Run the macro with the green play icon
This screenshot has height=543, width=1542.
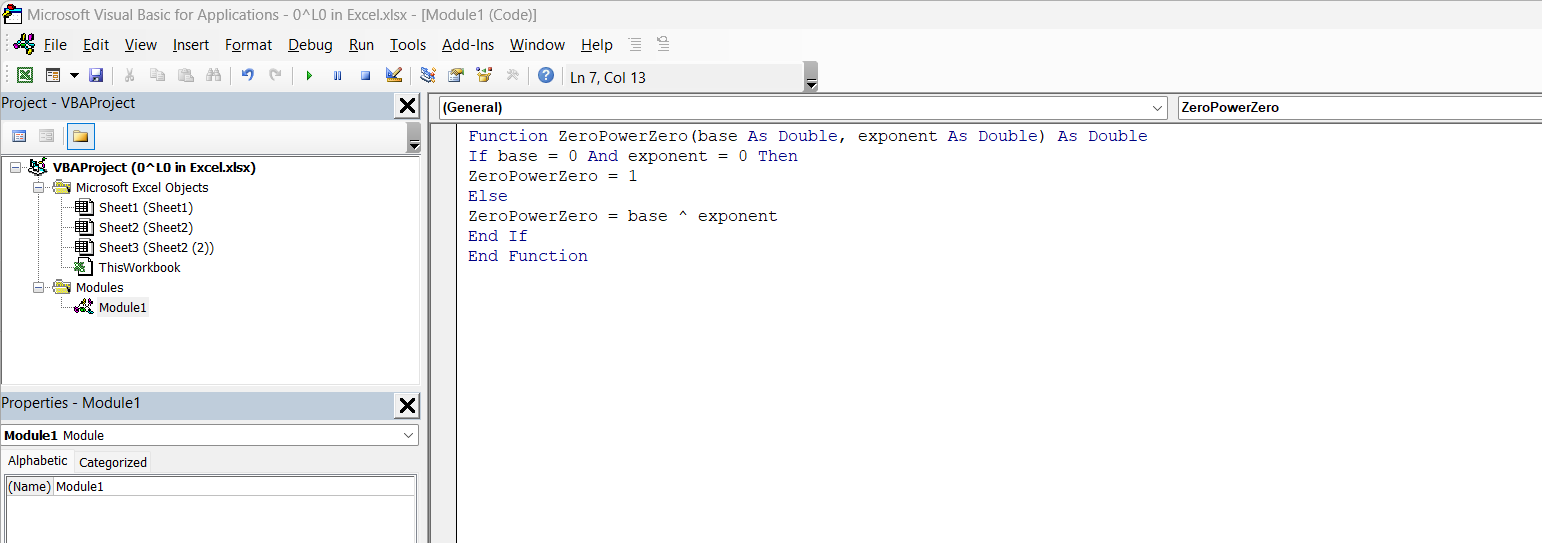[309, 76]
